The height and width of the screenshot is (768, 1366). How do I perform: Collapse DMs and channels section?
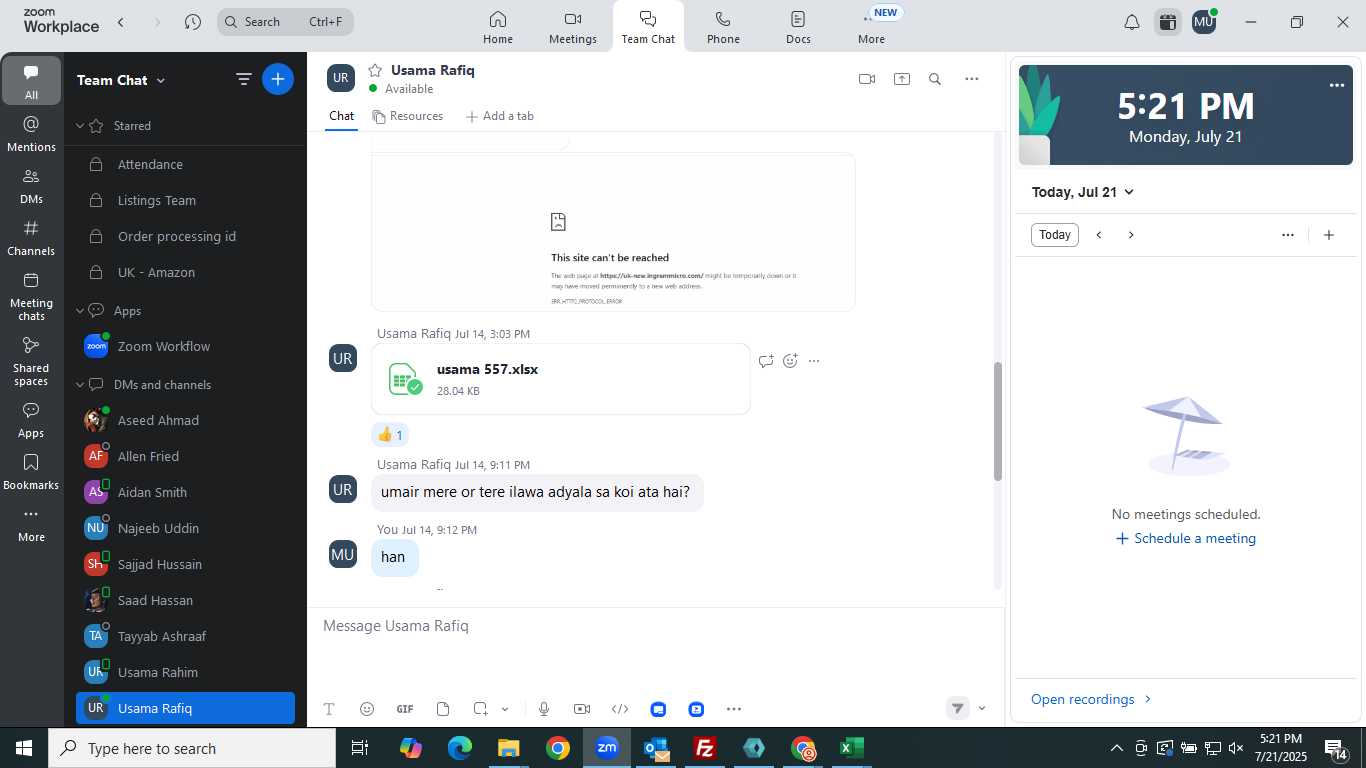(x=80, y=385)
